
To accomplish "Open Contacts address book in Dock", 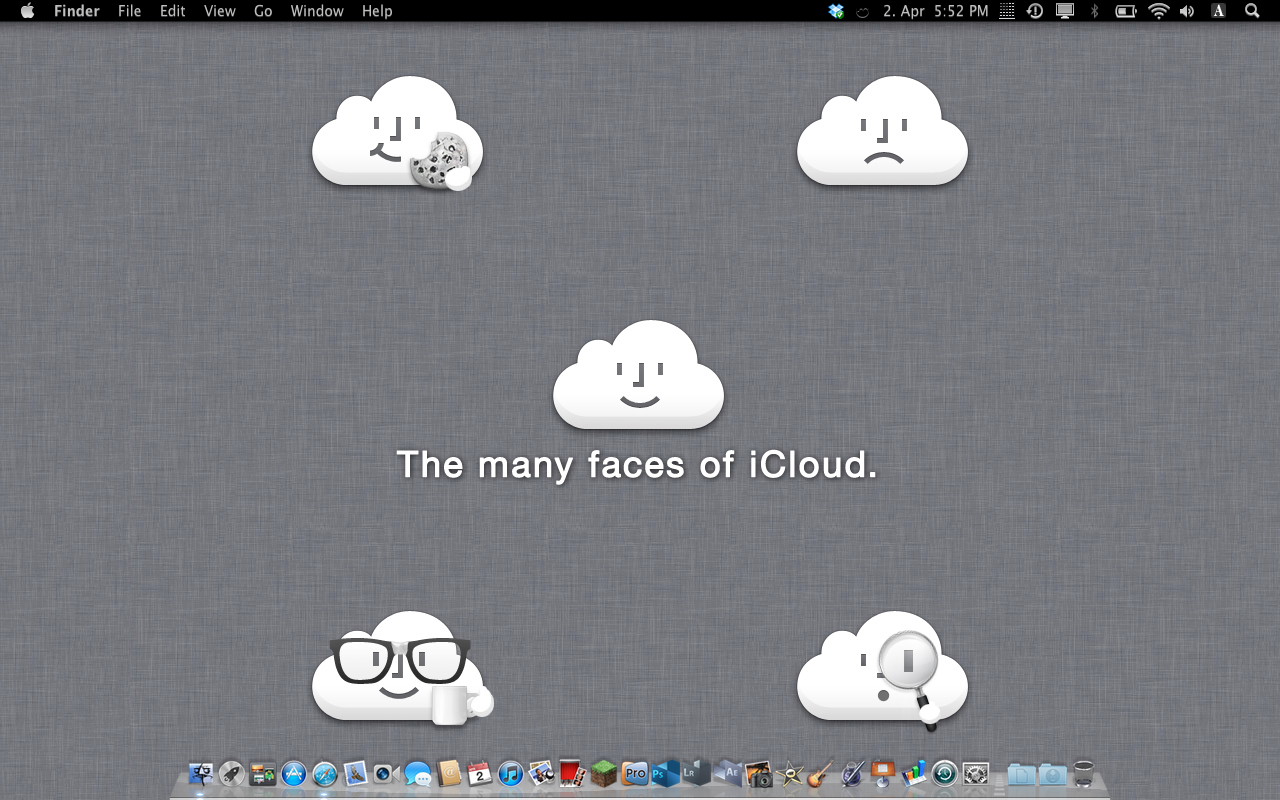I will (449, 773).
